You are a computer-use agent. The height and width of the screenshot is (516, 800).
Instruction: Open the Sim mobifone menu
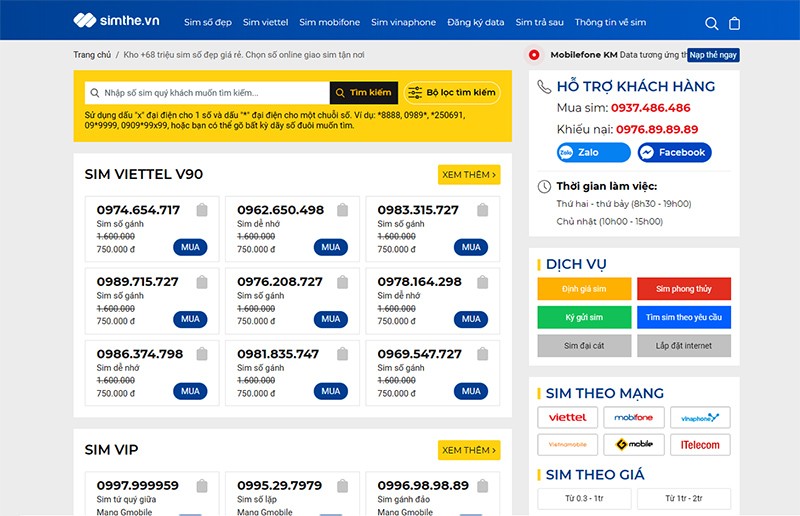click(x=330, y=22)
